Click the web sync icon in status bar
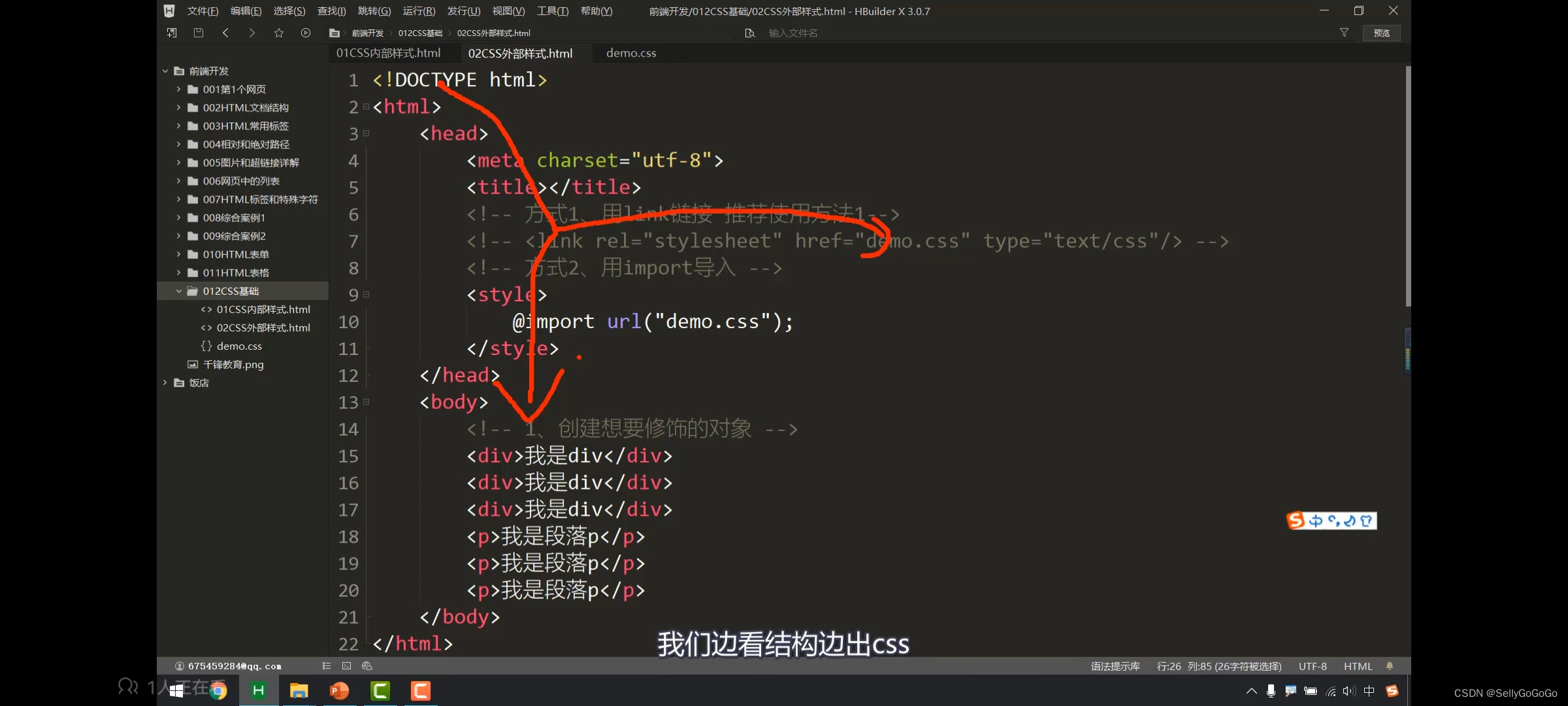The width and height of the screenshot is (1568, 706). [367, 665]
